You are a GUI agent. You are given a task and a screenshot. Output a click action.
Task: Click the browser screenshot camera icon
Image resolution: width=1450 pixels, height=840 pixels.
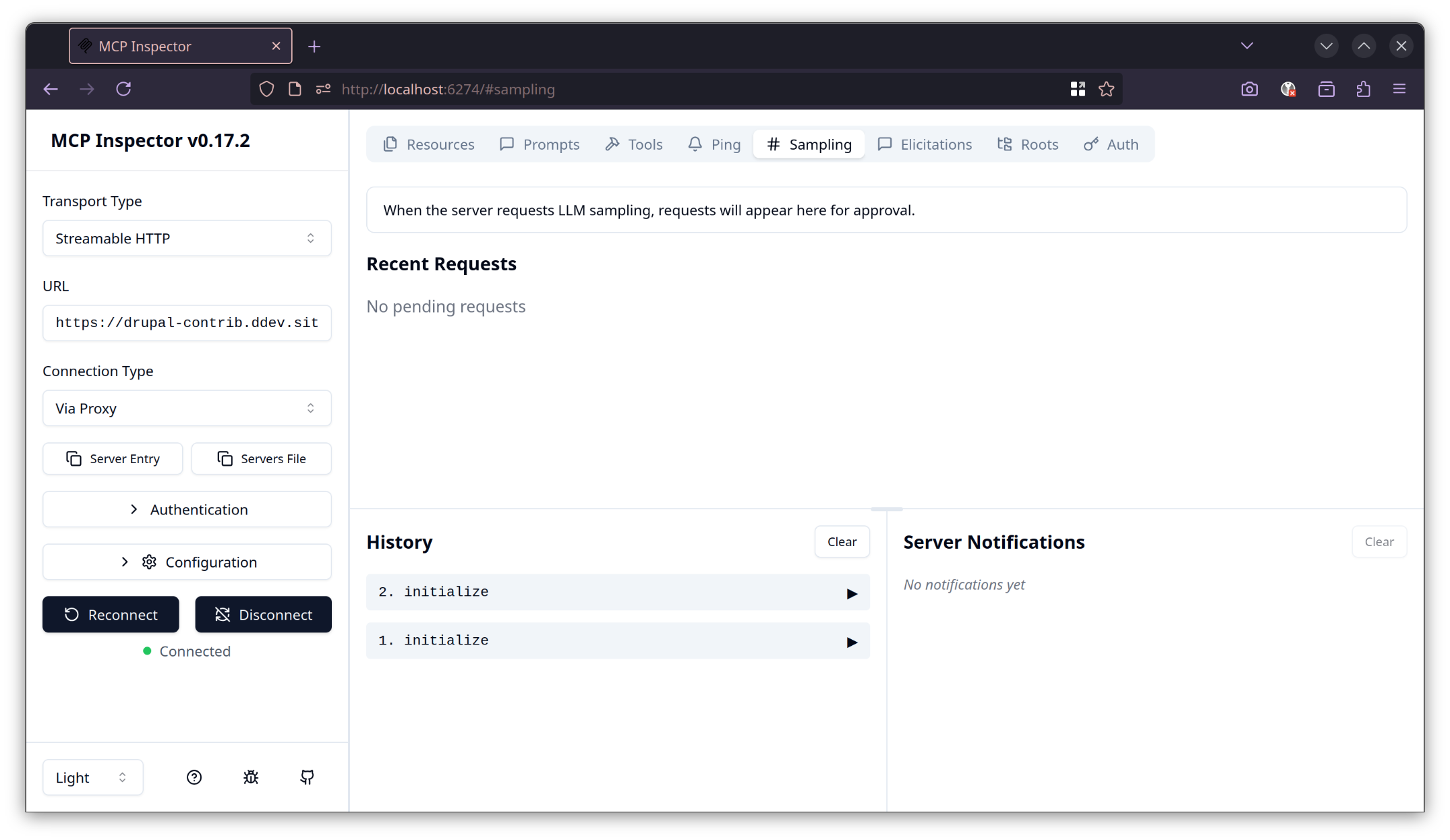(1249, 89)
